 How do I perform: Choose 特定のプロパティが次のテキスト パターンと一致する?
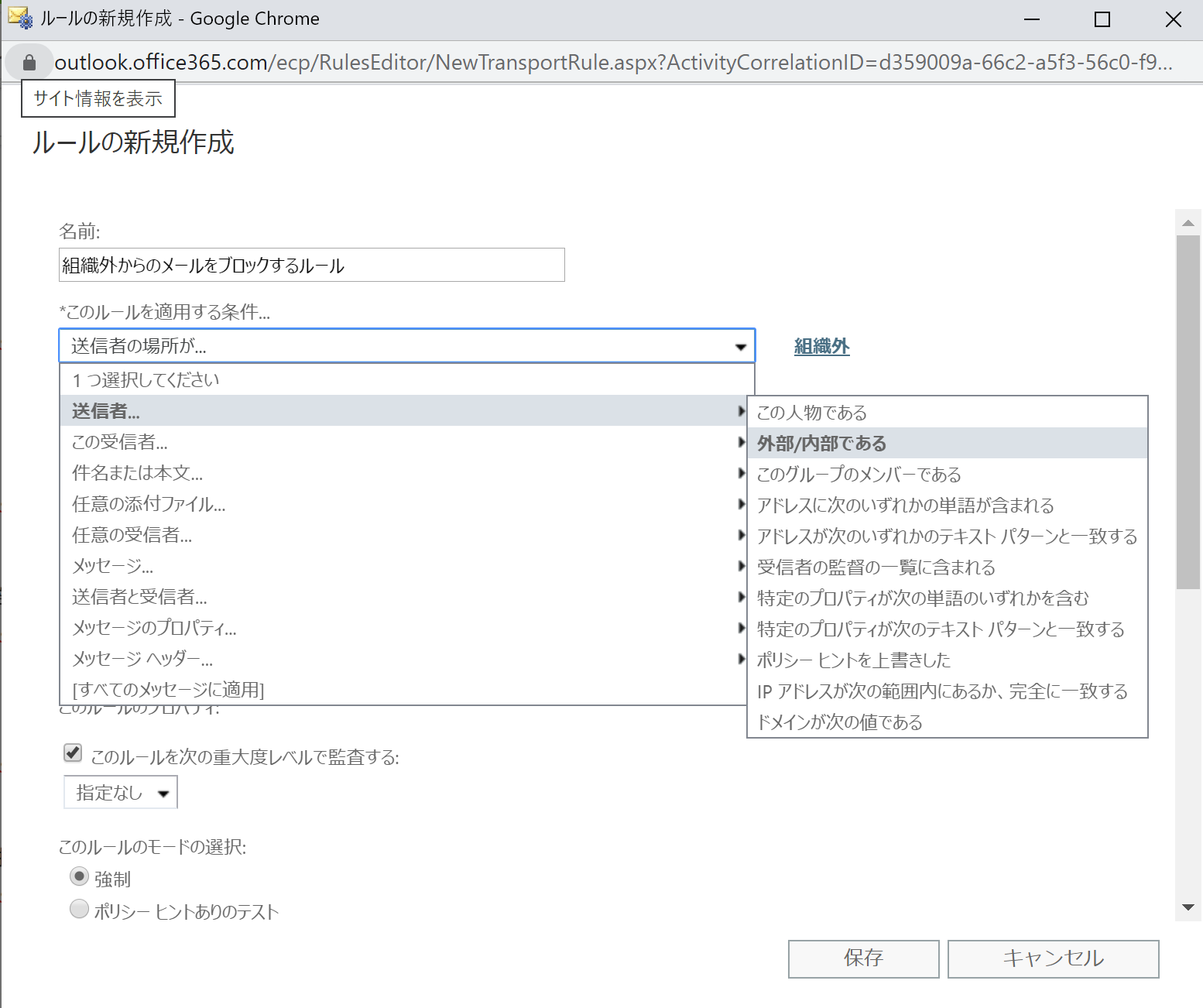coord(947,629)
